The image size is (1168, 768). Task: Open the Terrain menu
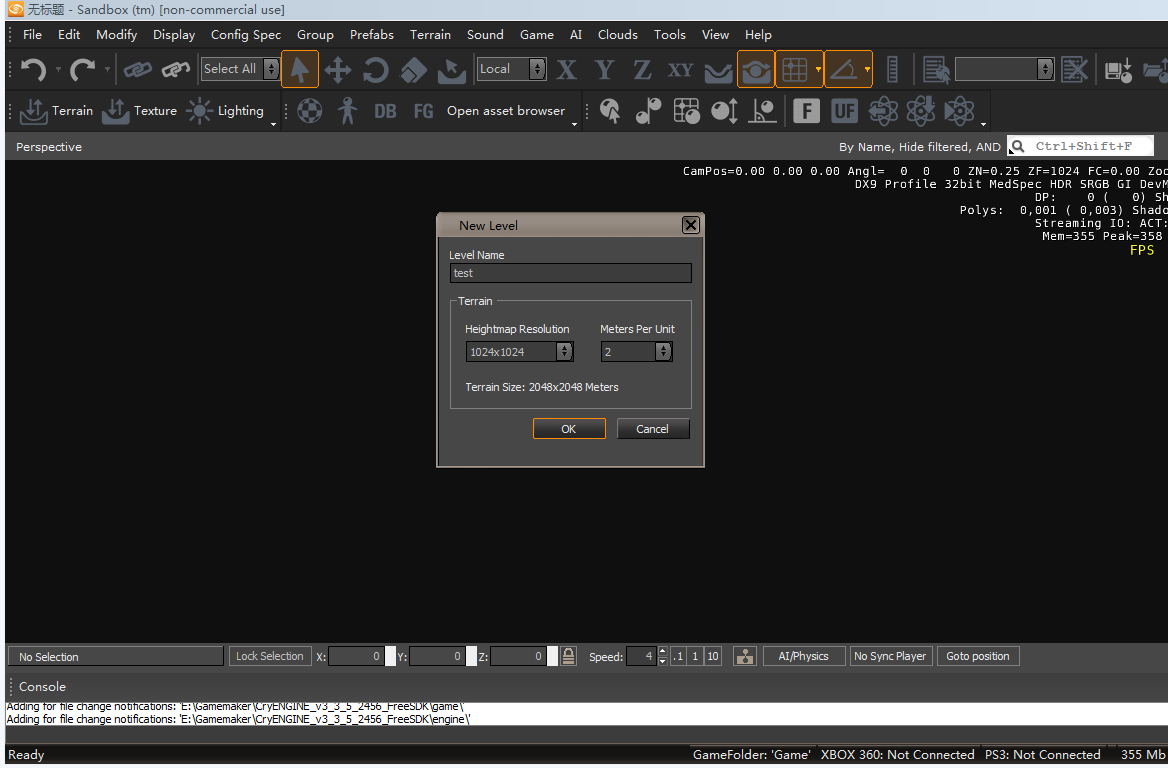(430, 34)
